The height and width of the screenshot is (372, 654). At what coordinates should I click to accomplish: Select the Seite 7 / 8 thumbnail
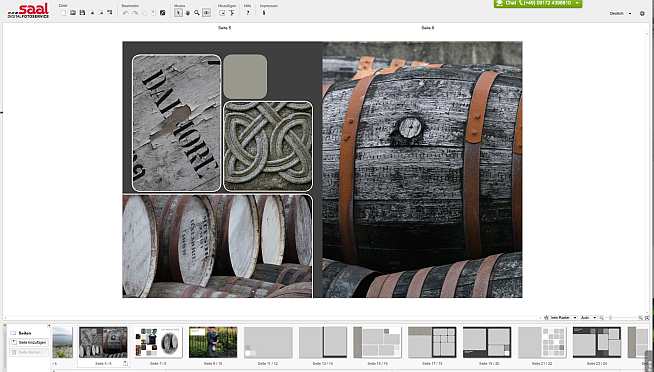click(x=158, y=342)
